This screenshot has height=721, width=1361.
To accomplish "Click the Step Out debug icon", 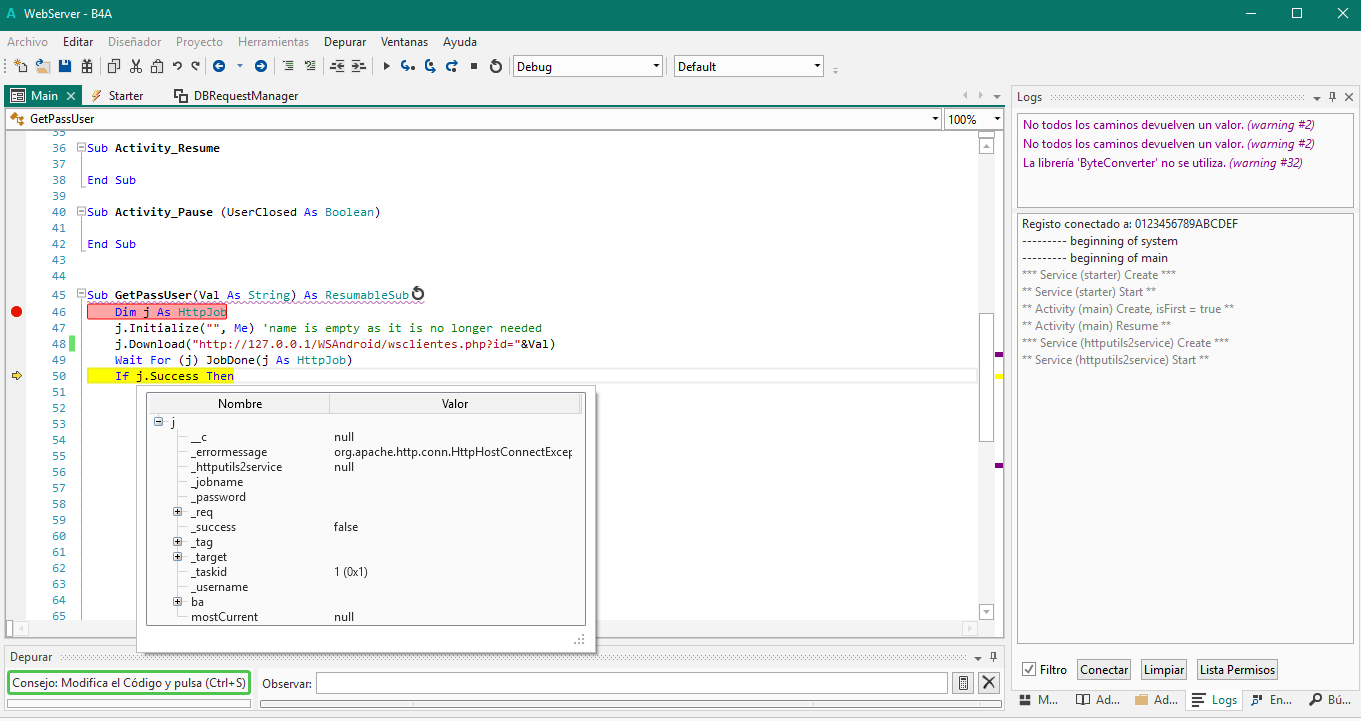I will 452,67.
